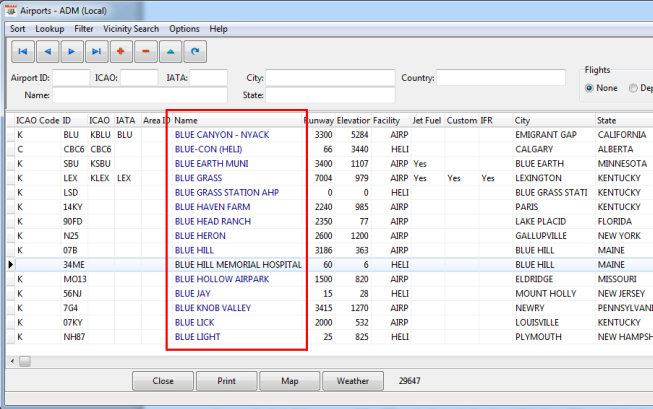
Task: Open the Options menu
Action: click(x=184, y=29)
